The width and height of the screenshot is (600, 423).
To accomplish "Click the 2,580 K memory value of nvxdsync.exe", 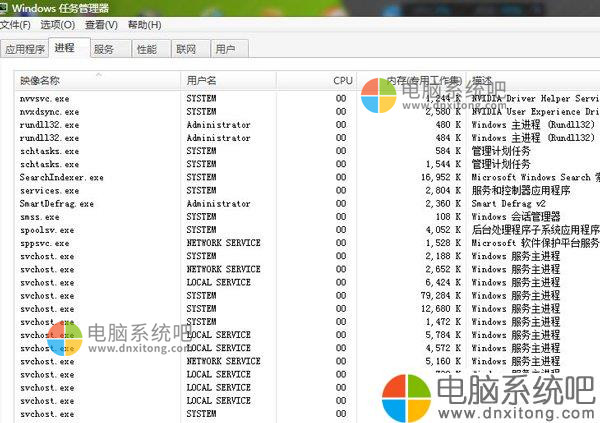I will click(x=443, y=112).
